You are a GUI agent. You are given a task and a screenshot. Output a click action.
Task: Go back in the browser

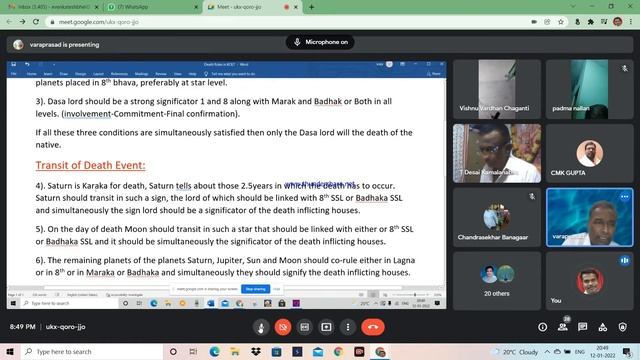pos(9,22)
